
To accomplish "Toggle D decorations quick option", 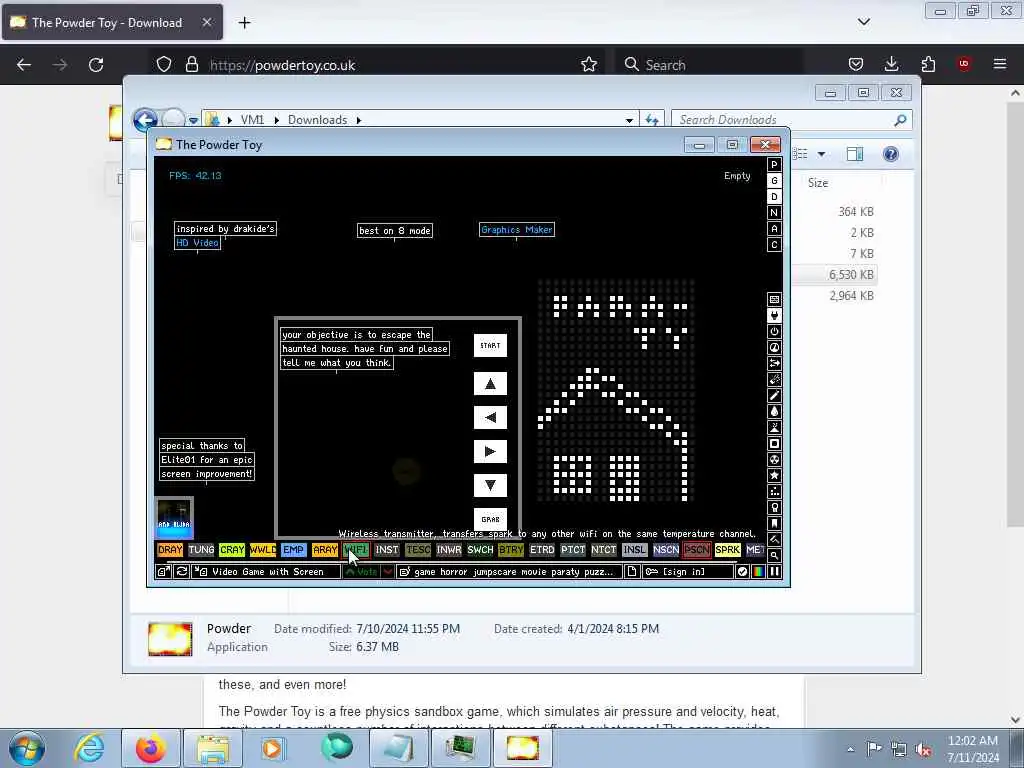I will click(774, 197).
